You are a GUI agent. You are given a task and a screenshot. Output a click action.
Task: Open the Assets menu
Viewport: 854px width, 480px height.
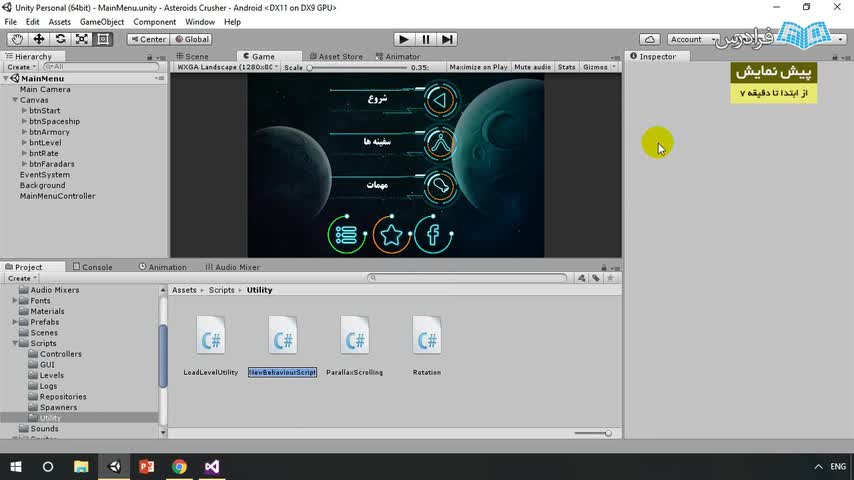point(59,22)
